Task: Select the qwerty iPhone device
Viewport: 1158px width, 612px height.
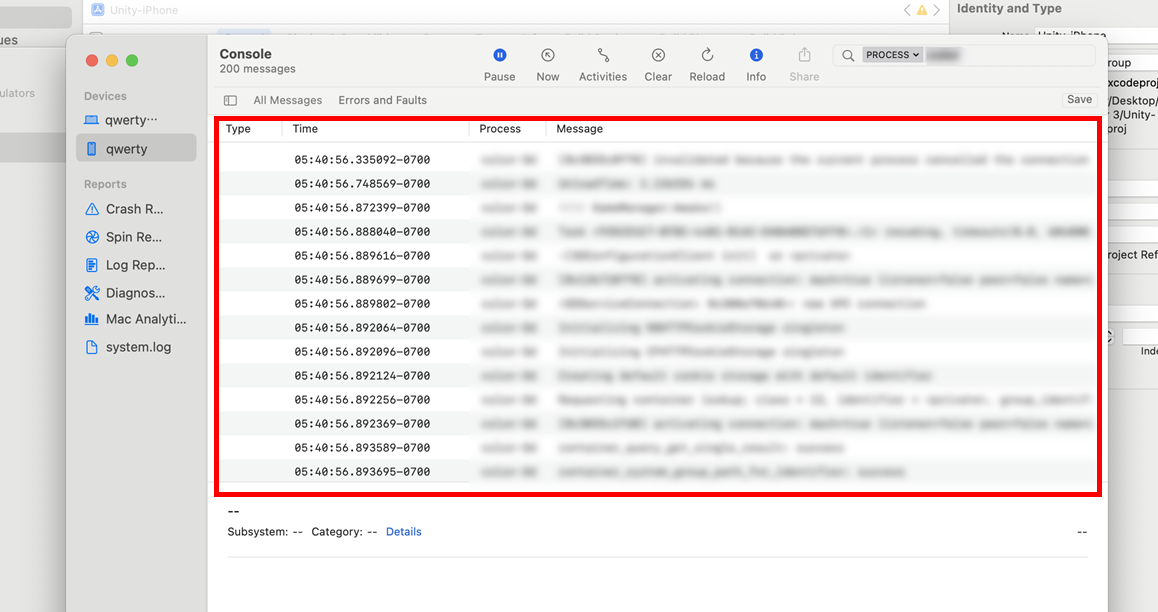Action: pos(136,148)
